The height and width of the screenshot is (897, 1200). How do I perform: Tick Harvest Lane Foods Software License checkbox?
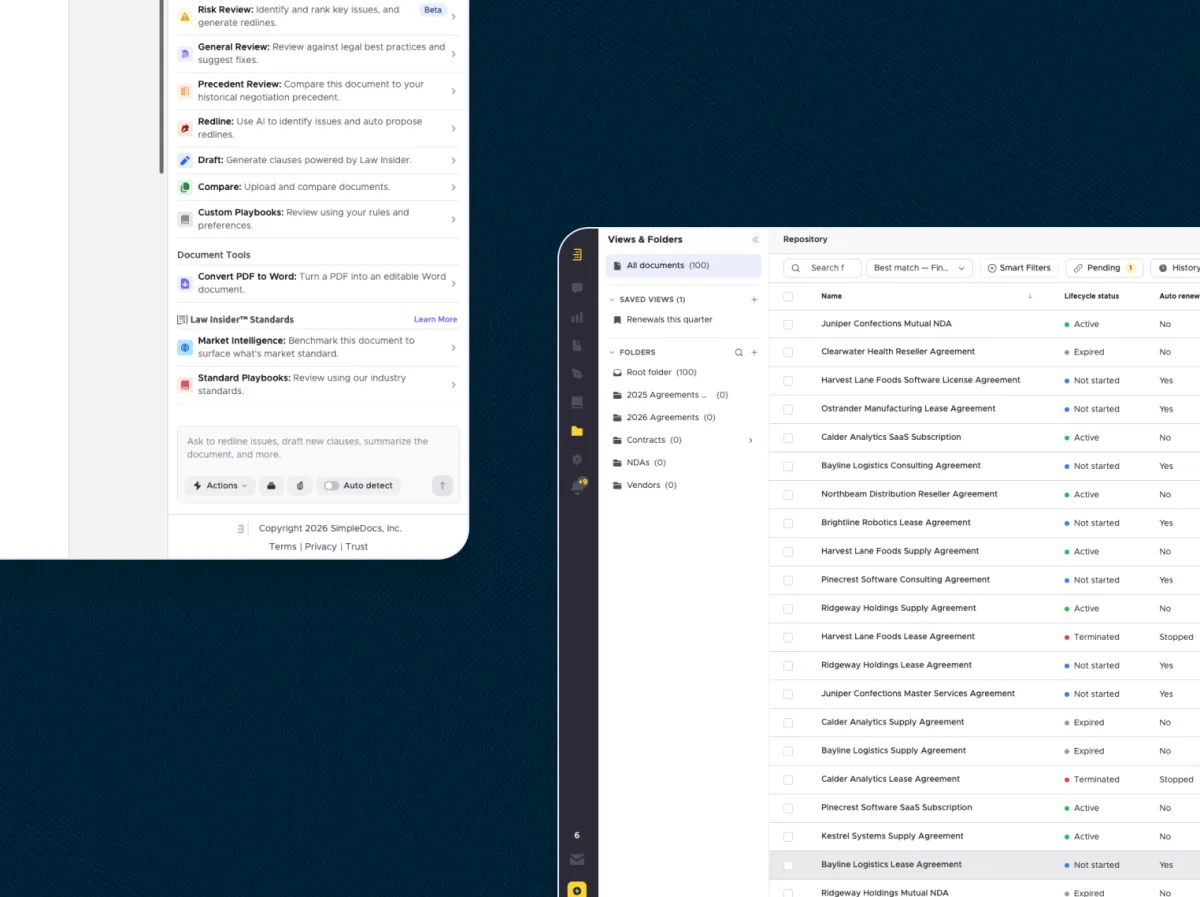pyautogui.click(x=788, y=381)
